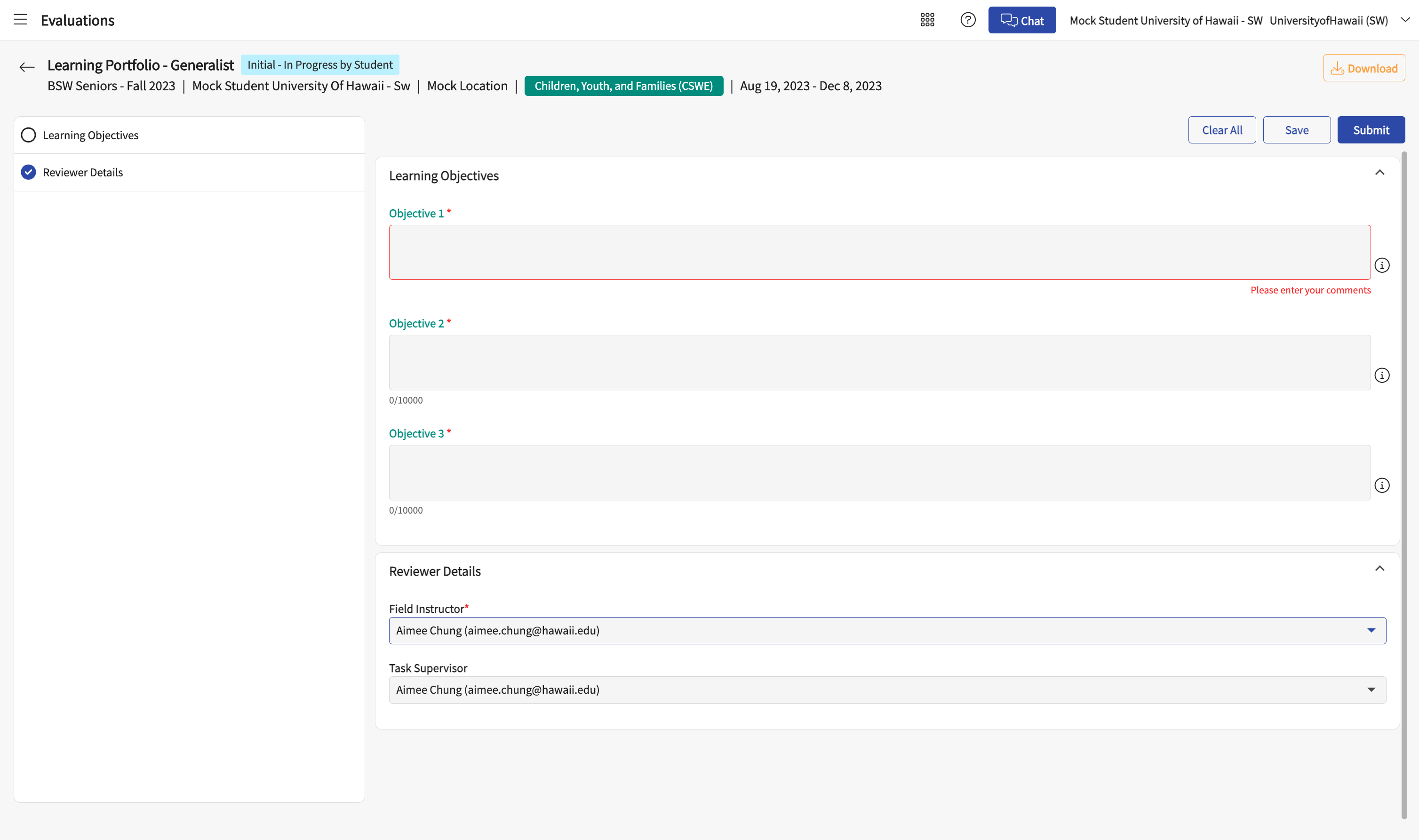Screen dimensions: 1419x840
Task: Click the help question mark icon
Action: coord(968,20)
